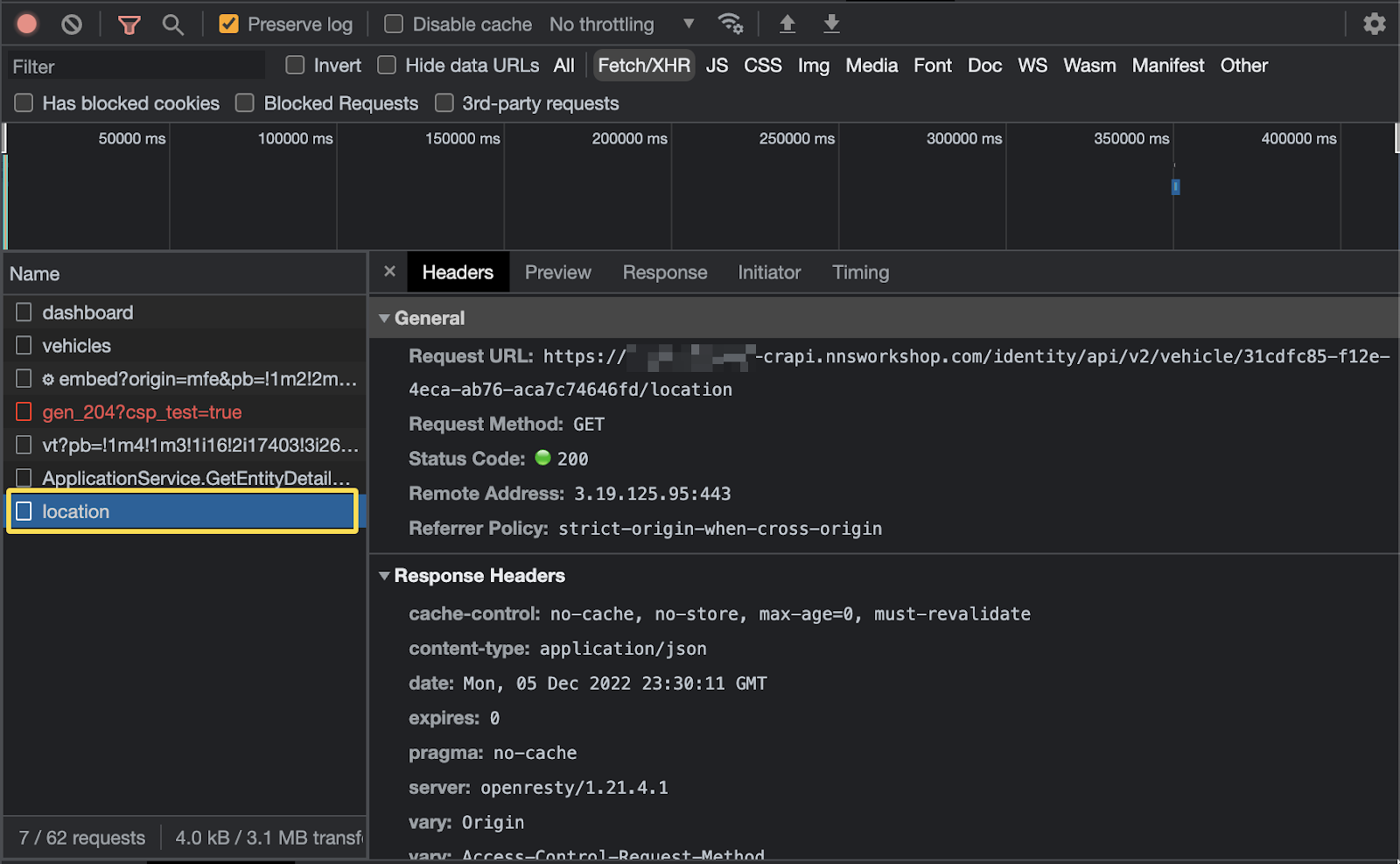The width and height of the screenshot is (1400, 864).
Task: Tick the vehicles request checkbox
Action: 24,345
